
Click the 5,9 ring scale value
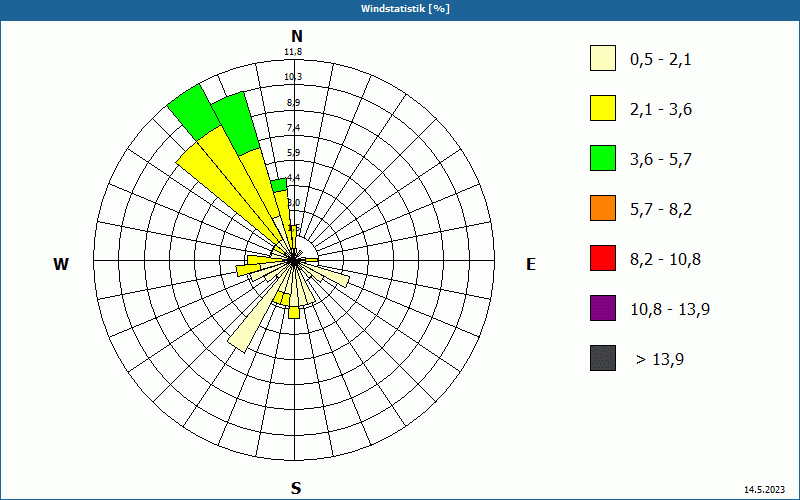click(293, 153)
